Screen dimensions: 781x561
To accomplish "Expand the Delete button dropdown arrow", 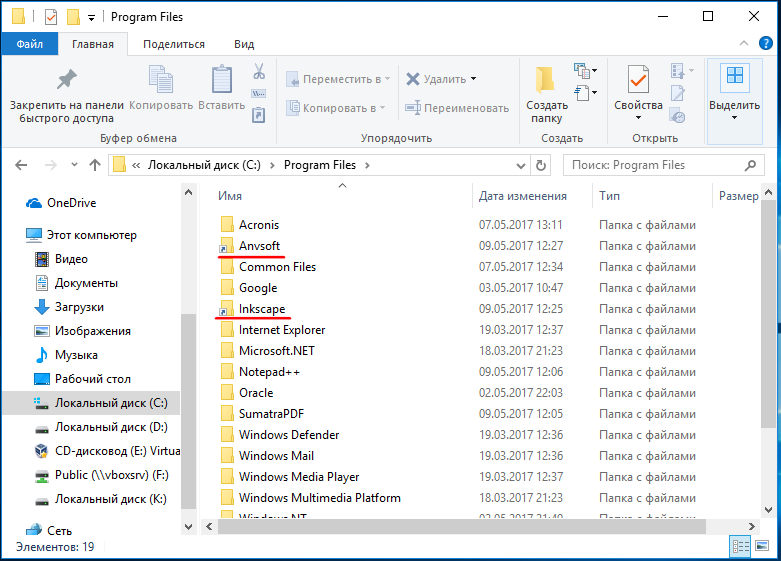I will 474,79.
